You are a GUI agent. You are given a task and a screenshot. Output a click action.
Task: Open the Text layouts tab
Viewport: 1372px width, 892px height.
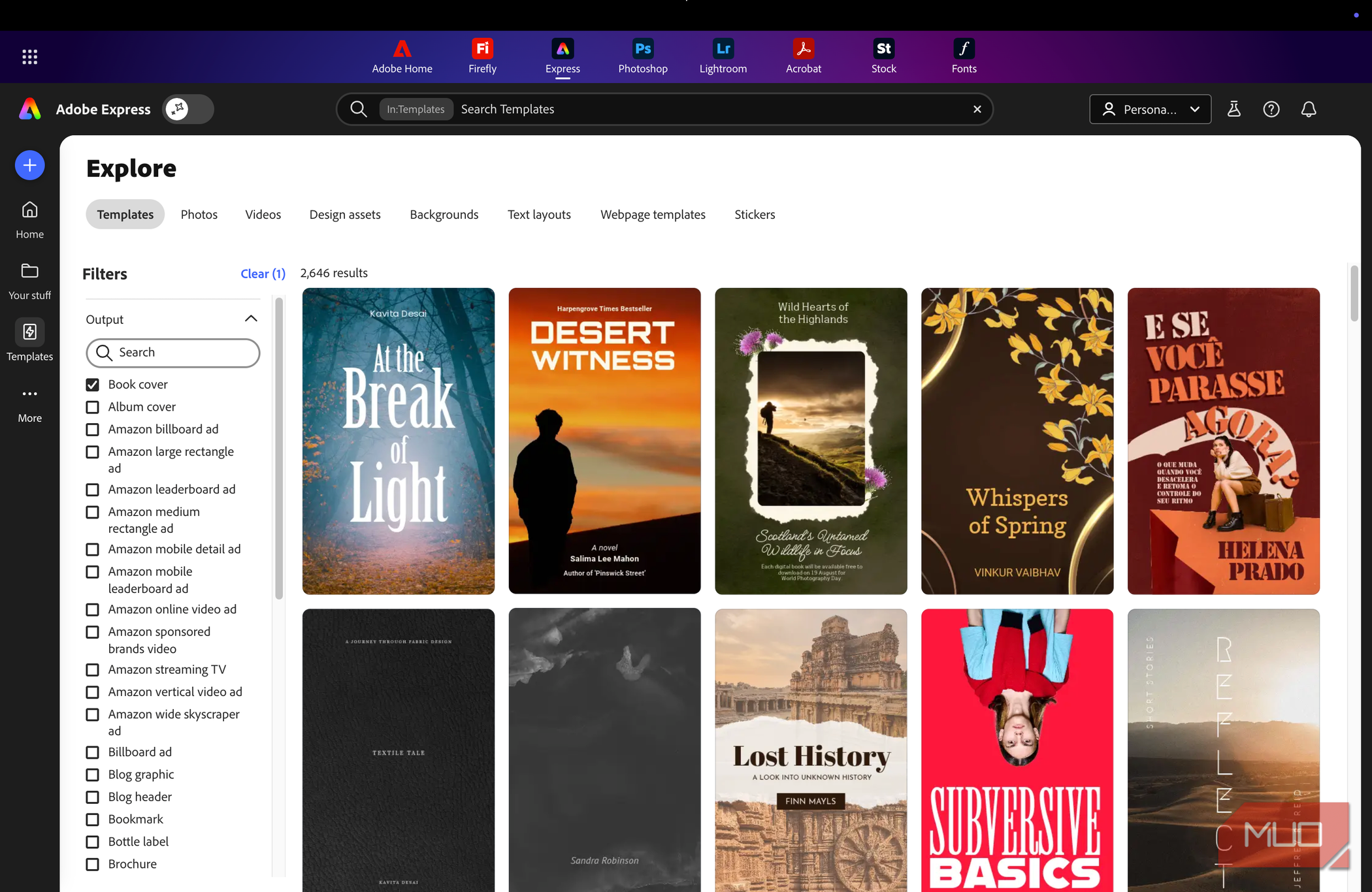(539, 214)
